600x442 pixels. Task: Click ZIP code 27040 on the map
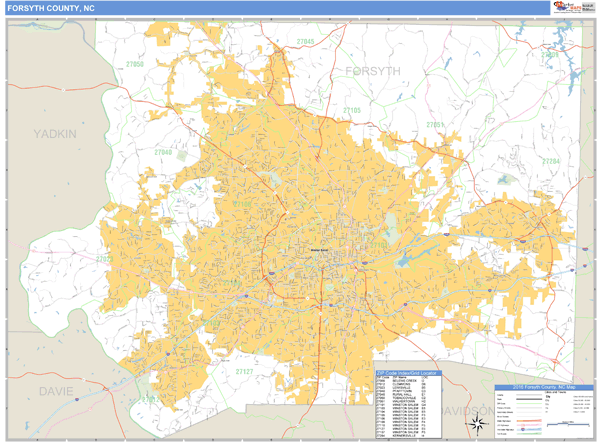[x=164, y=152]
